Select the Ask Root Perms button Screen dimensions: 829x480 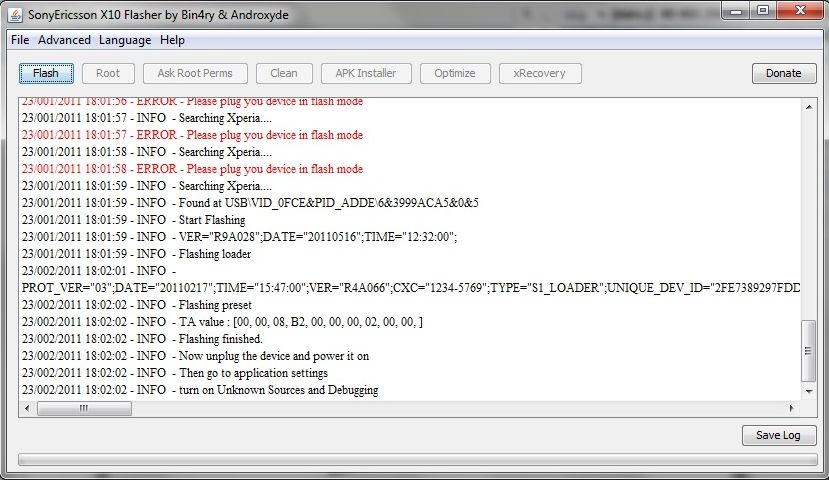click(x=195, y=73)
